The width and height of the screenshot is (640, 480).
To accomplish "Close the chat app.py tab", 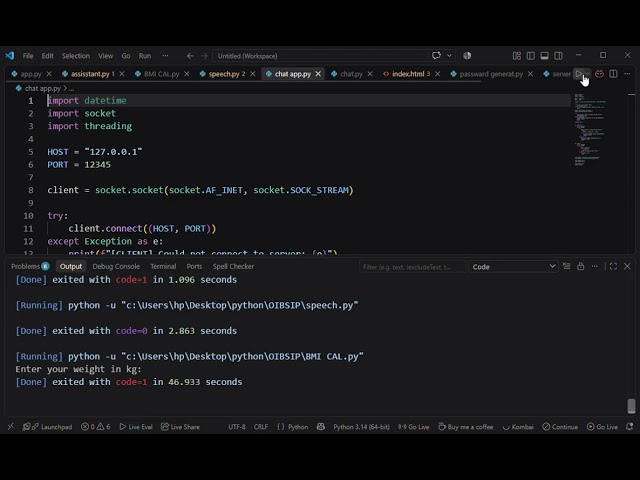I will pos(318,74).
